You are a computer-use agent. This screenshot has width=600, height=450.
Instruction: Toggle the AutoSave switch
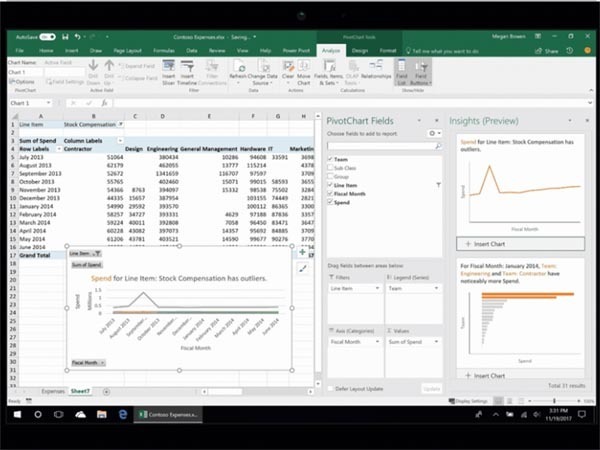tap(47, 37)
